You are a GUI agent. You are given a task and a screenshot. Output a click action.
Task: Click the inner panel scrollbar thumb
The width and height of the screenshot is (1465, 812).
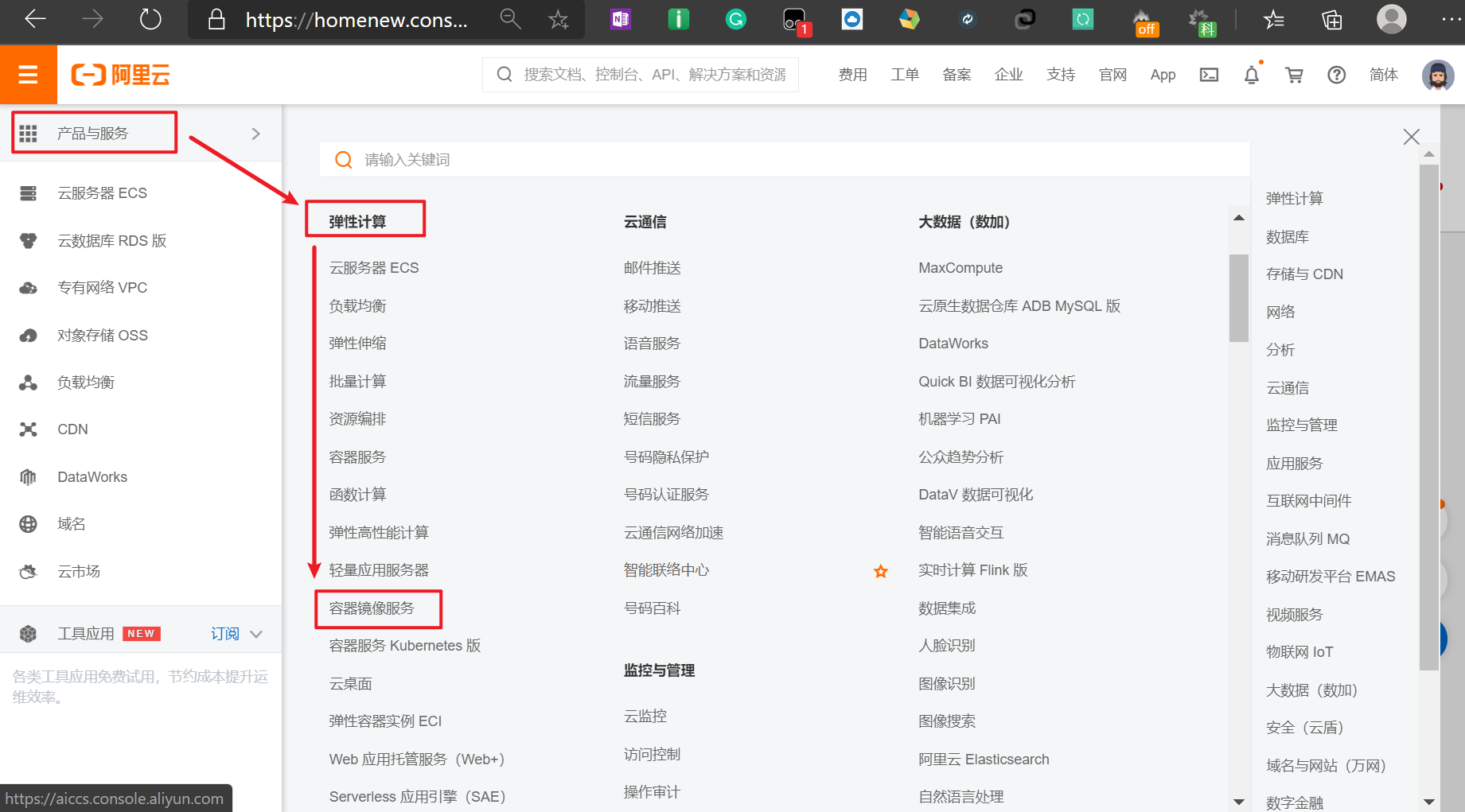point(1239,297)
